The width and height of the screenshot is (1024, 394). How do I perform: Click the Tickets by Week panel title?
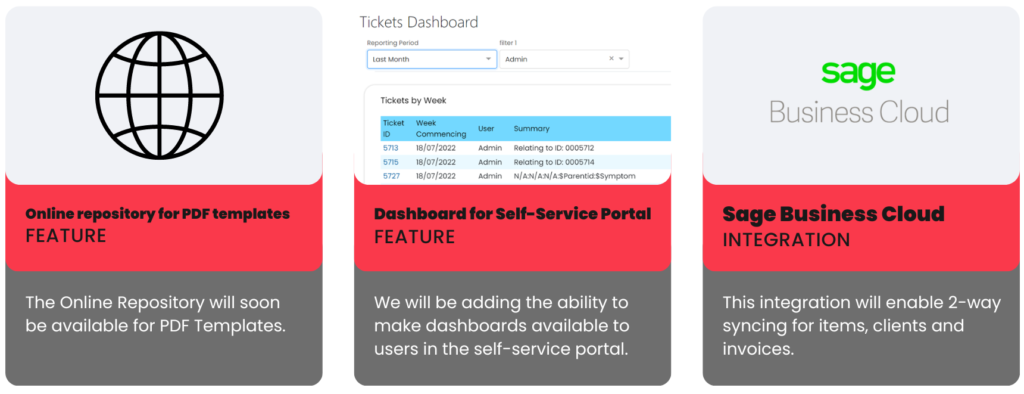(x=413, y=101)
